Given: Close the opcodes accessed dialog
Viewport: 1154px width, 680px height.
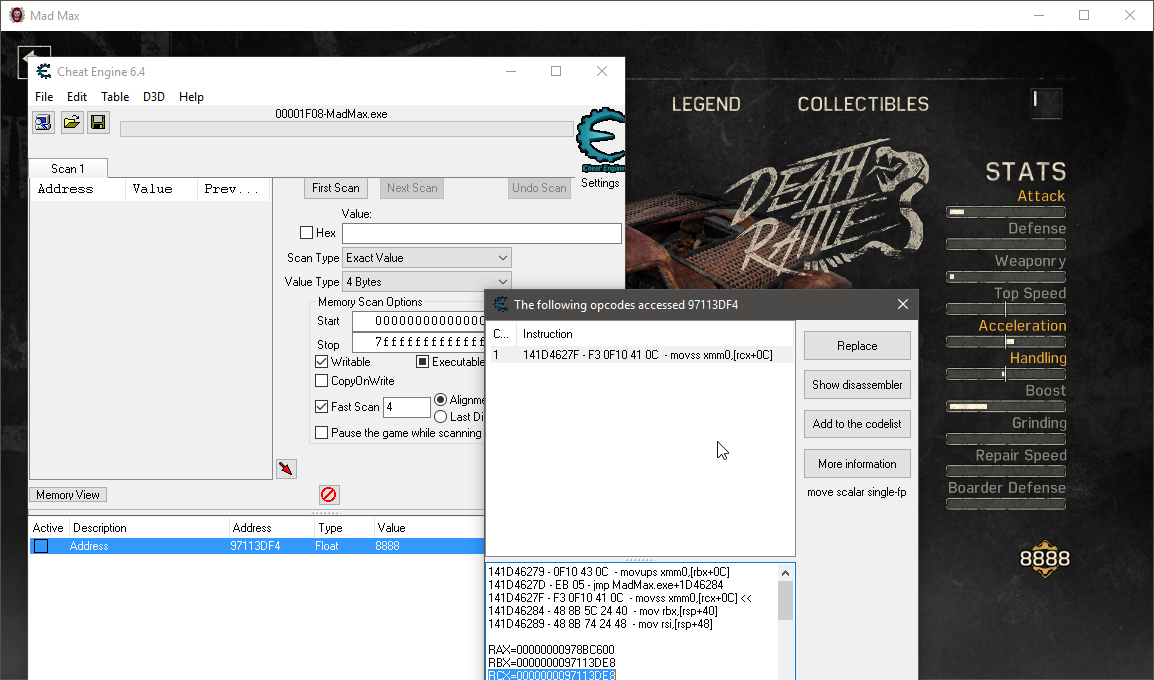Looking at the screenshot, I should click(902, 304).
